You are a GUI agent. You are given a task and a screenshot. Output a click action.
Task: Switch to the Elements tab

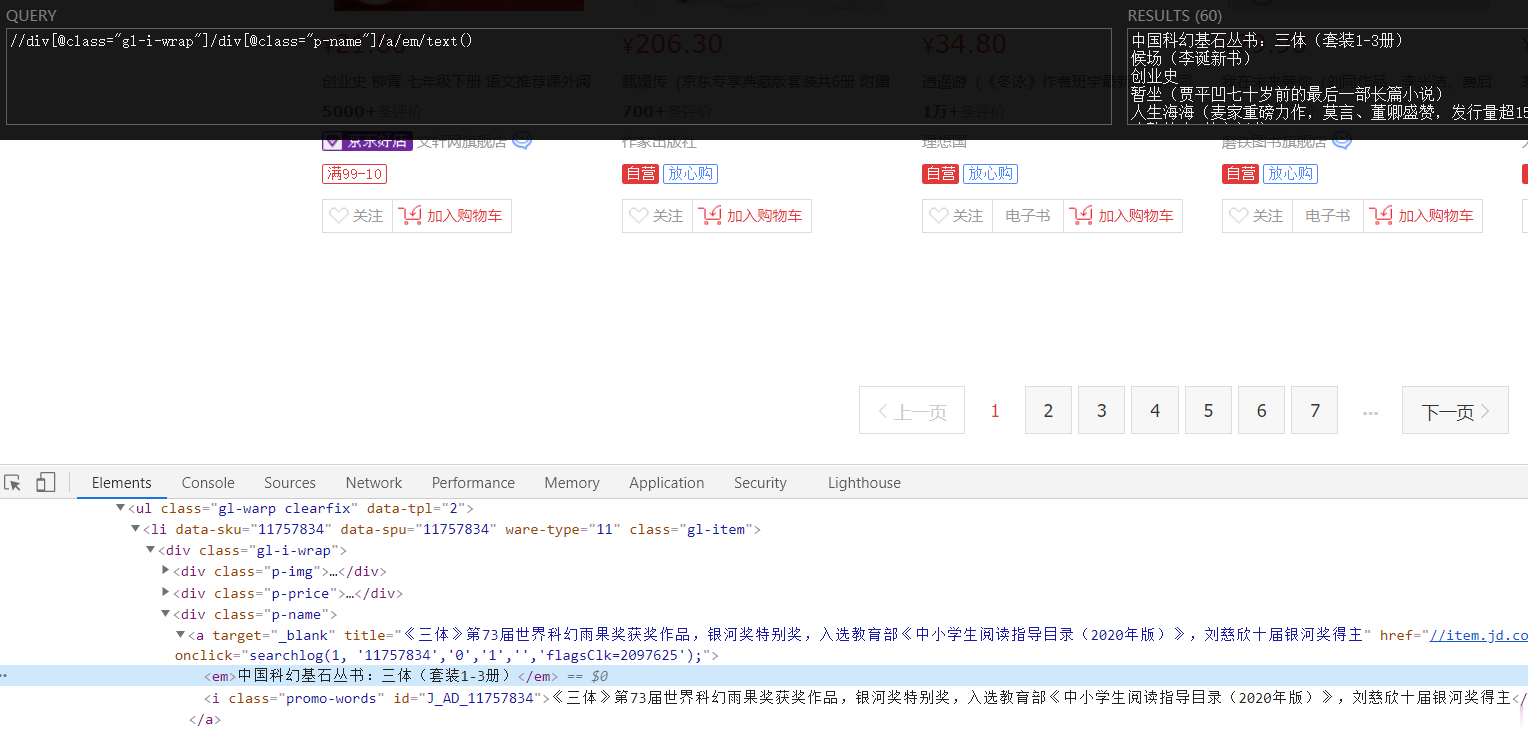(122, 483)
